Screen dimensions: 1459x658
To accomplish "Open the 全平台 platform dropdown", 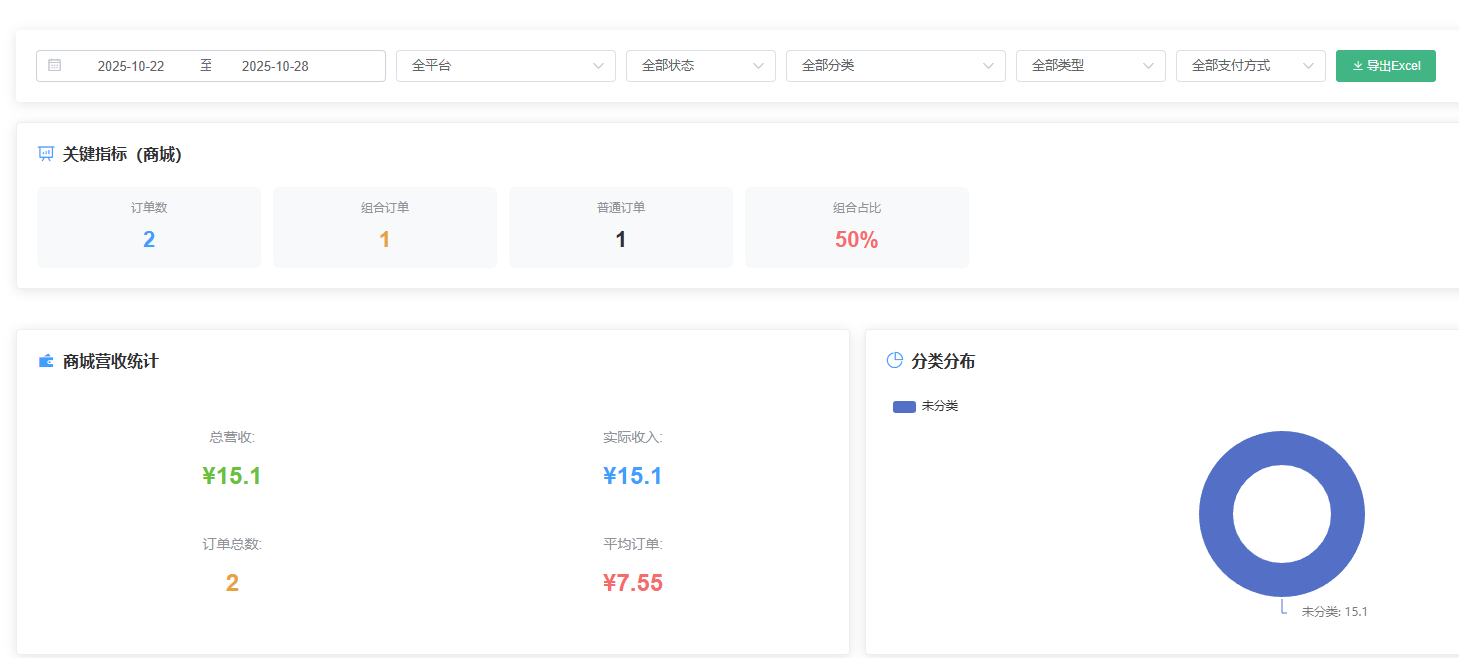I will click(505, 66).
